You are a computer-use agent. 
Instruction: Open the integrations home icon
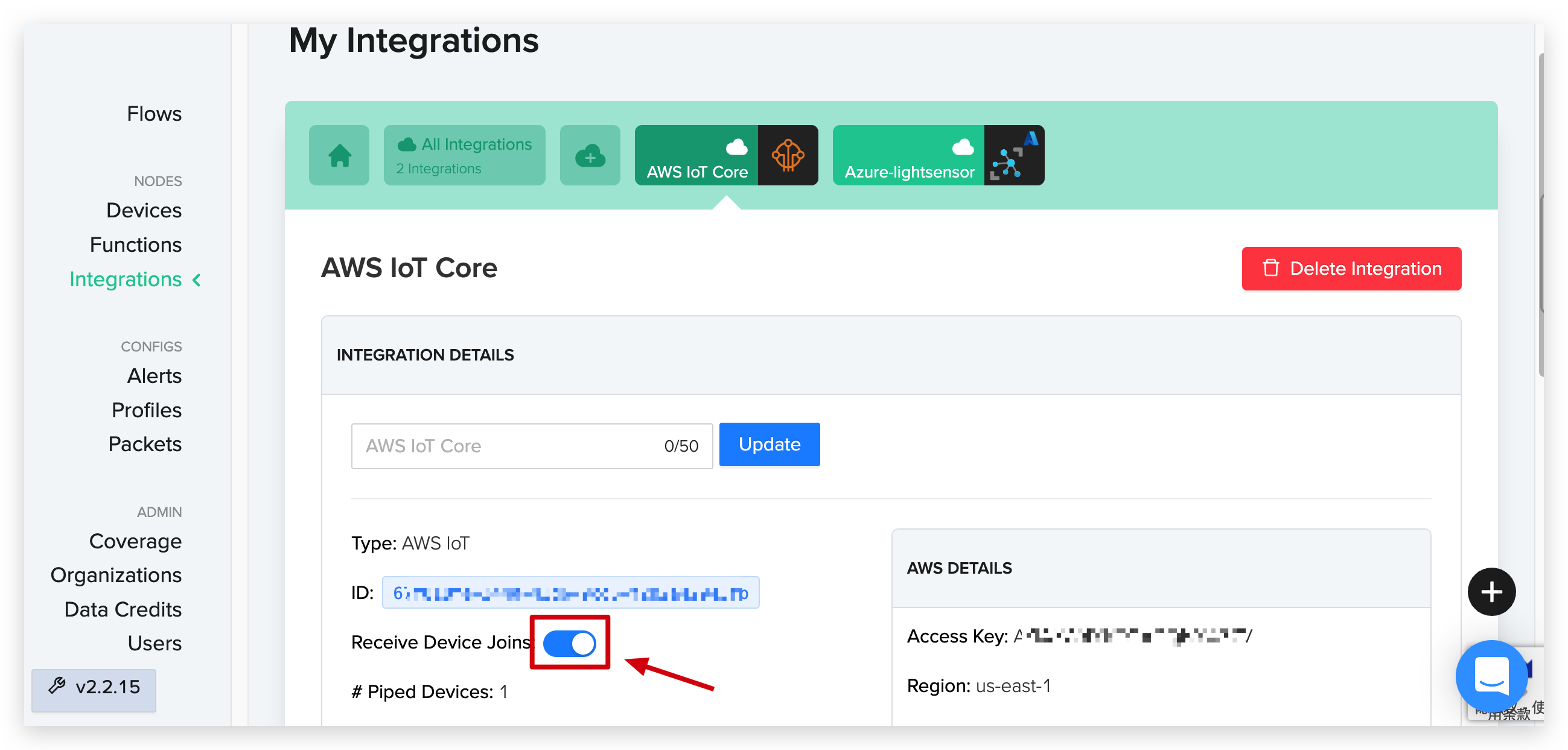(x=339, y=155)
